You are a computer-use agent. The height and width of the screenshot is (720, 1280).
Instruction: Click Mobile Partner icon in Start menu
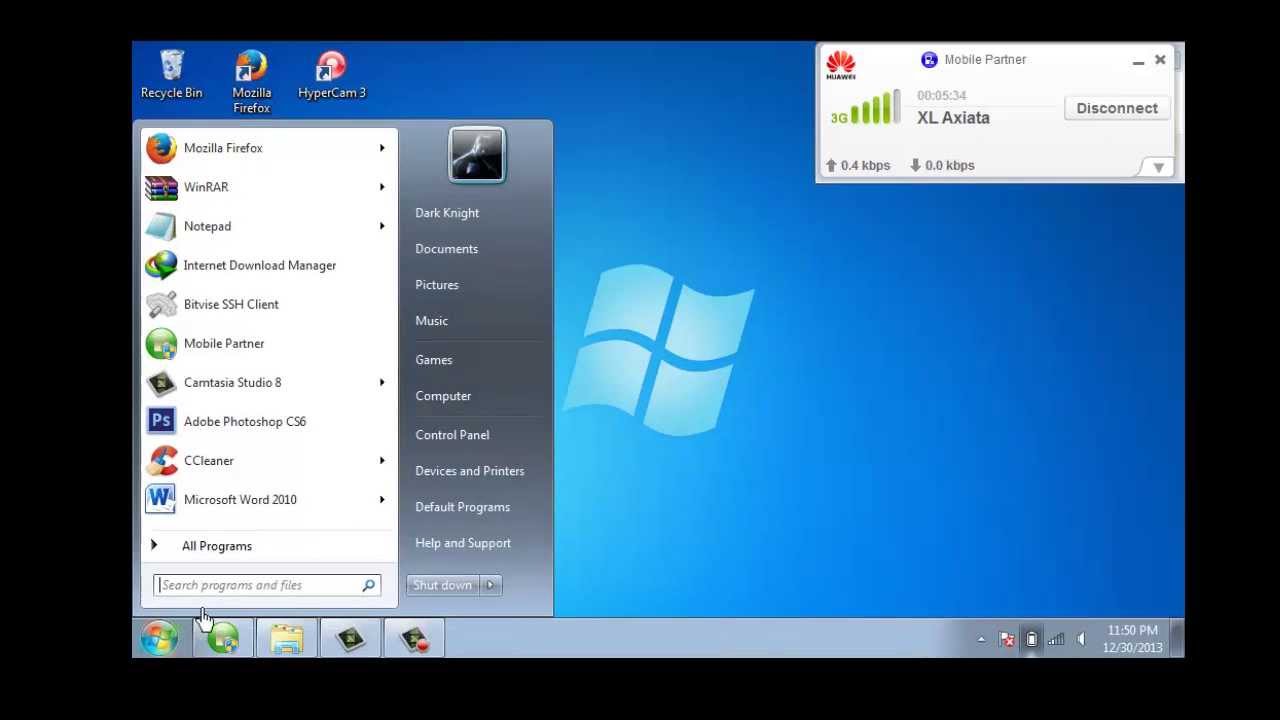click(x=161, y=343)
